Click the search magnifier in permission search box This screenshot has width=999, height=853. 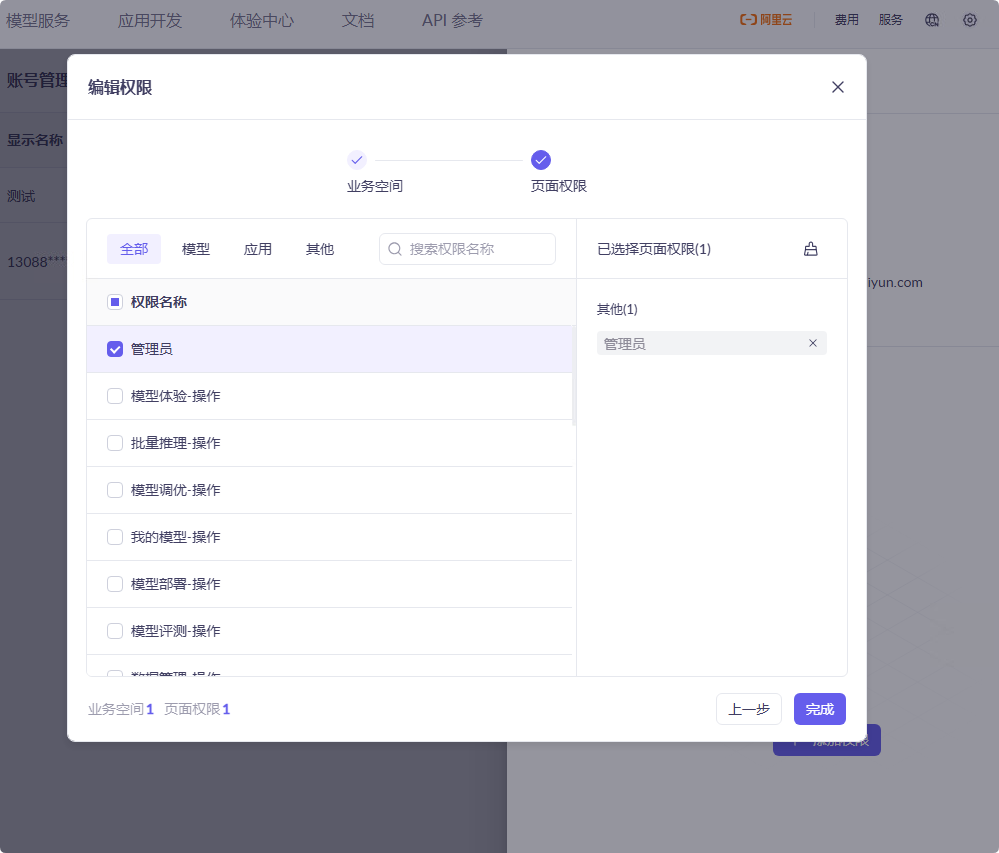point(394,248)
